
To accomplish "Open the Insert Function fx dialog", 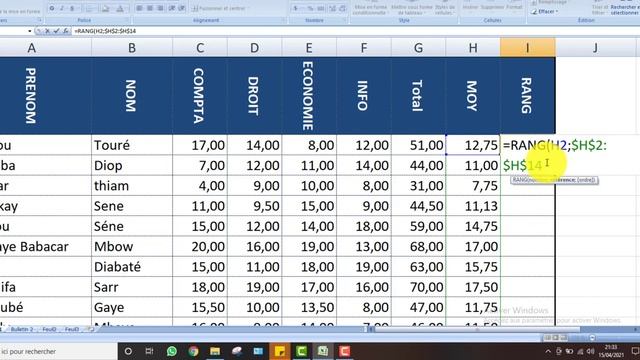I will click(65, 31).
